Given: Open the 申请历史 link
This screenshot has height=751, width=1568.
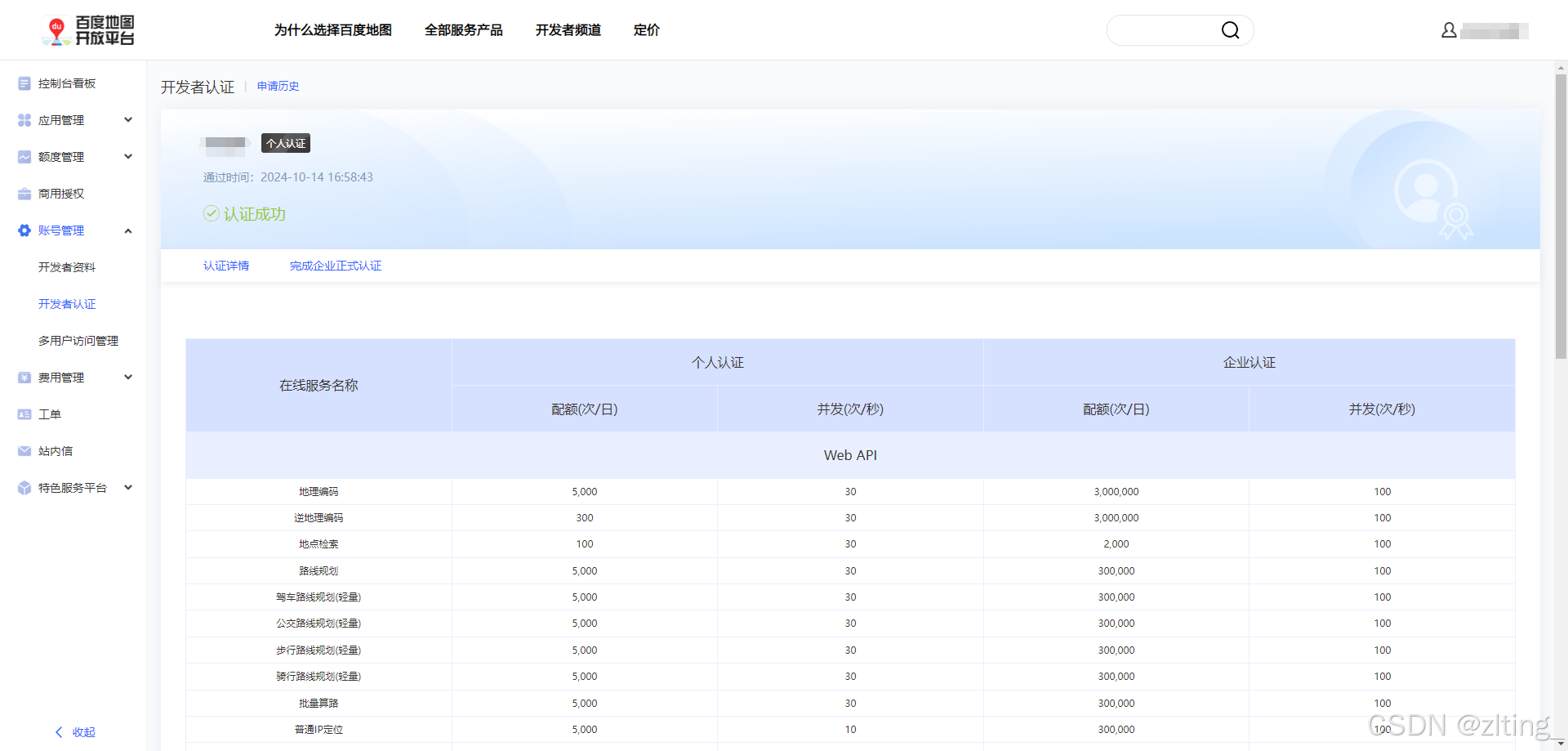Looking at the screenshot, I should point(278,86).
